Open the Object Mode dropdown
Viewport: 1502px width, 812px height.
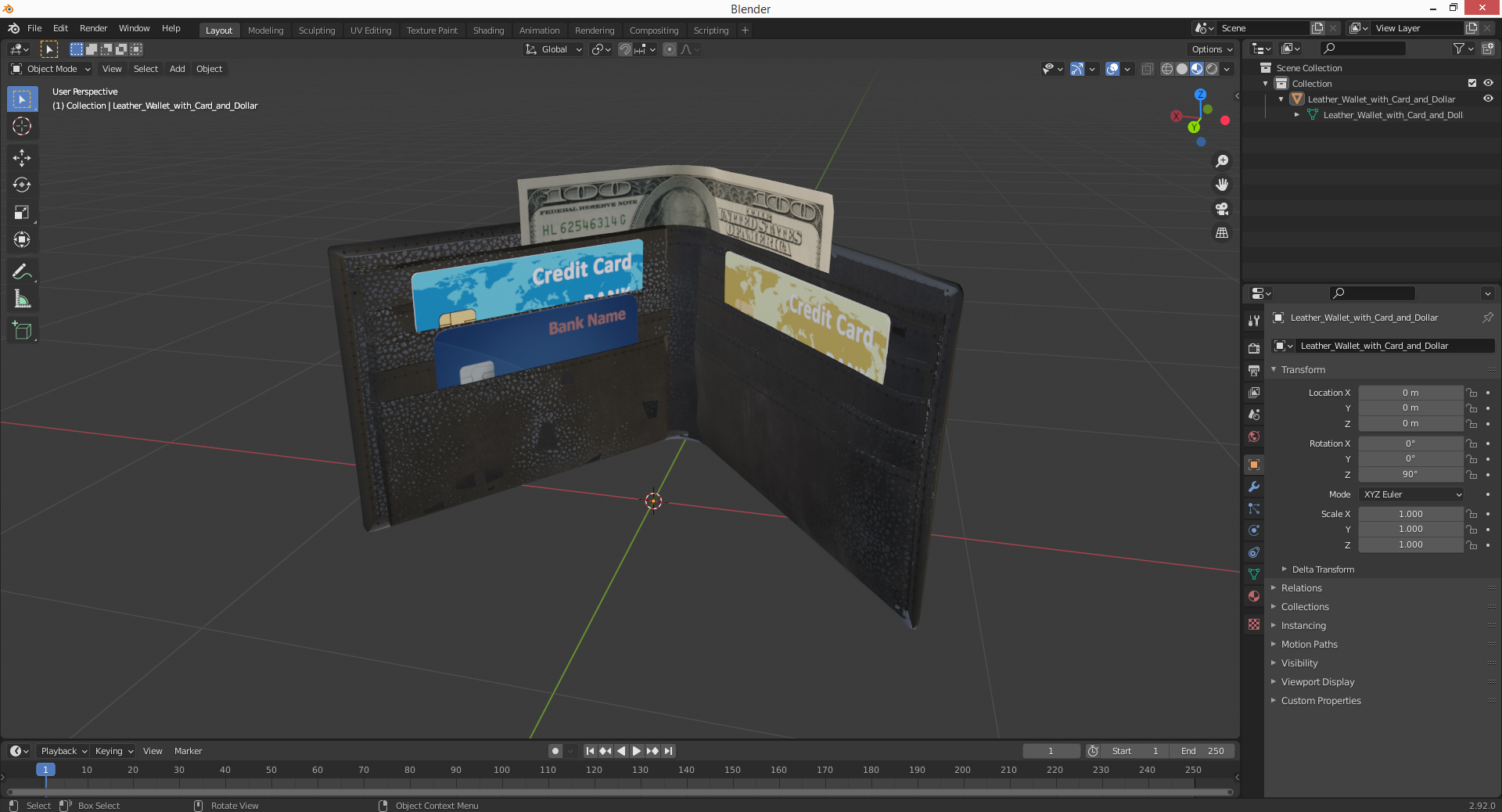pos(51,69)
